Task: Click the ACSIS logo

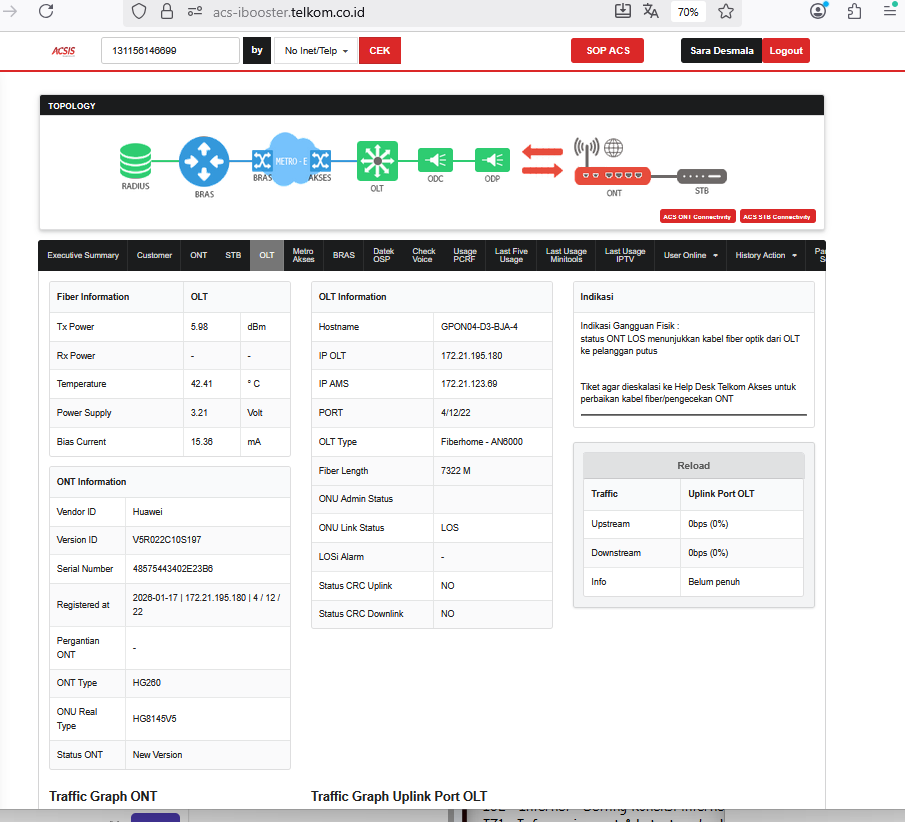Action: (63, 51)
